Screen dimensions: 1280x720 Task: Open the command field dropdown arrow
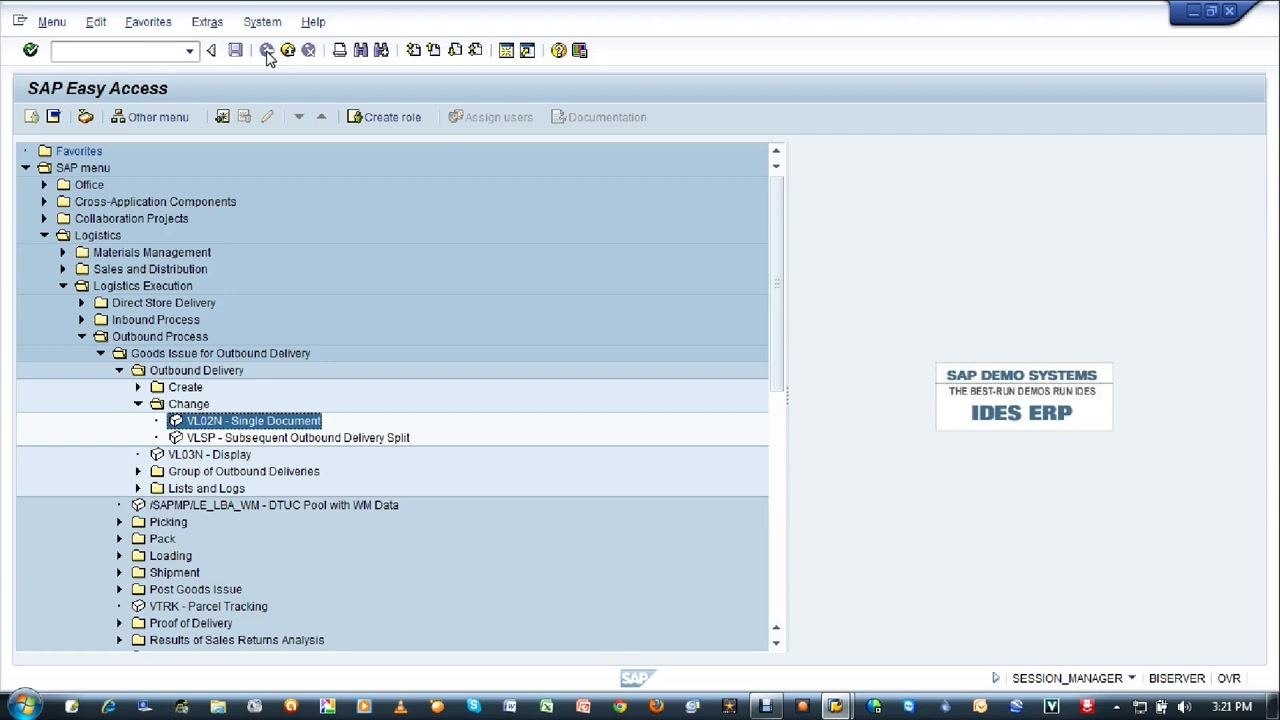pyautogui.click(x=189, y=51)
